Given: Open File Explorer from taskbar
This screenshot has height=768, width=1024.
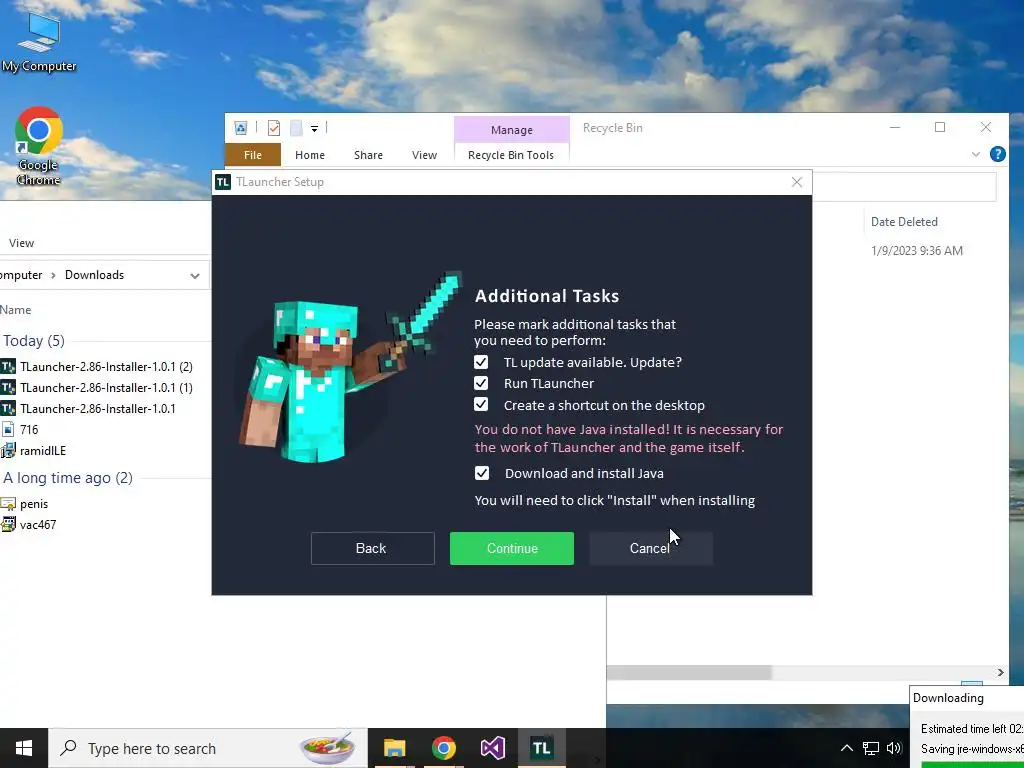Looking at the screenshot, I should pos(394,748).
